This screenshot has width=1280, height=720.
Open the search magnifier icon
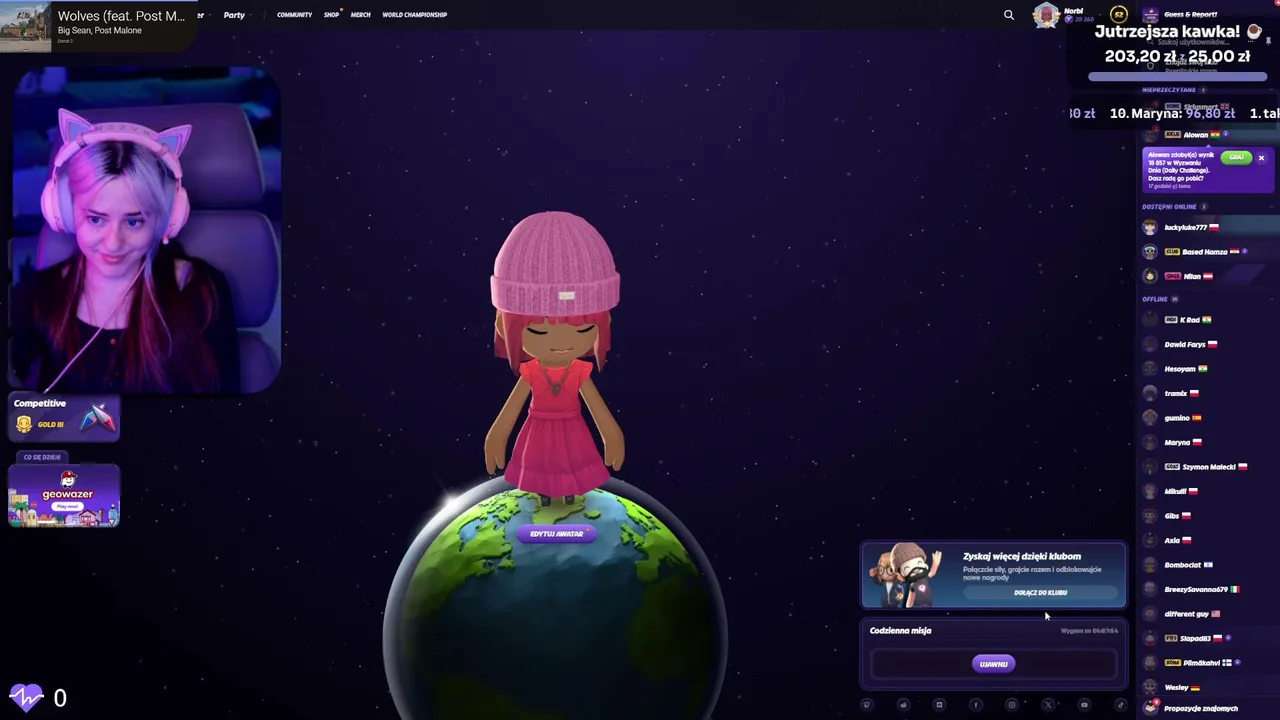click(1009, 15)
